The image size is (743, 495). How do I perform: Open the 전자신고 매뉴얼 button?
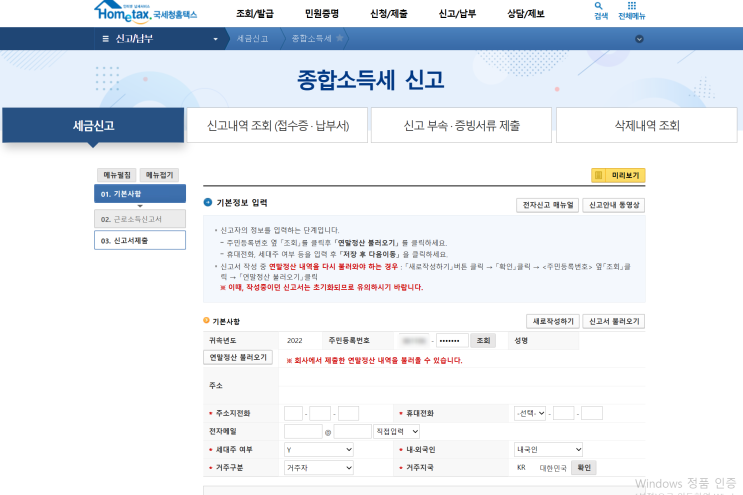click(x=547, y=205)
